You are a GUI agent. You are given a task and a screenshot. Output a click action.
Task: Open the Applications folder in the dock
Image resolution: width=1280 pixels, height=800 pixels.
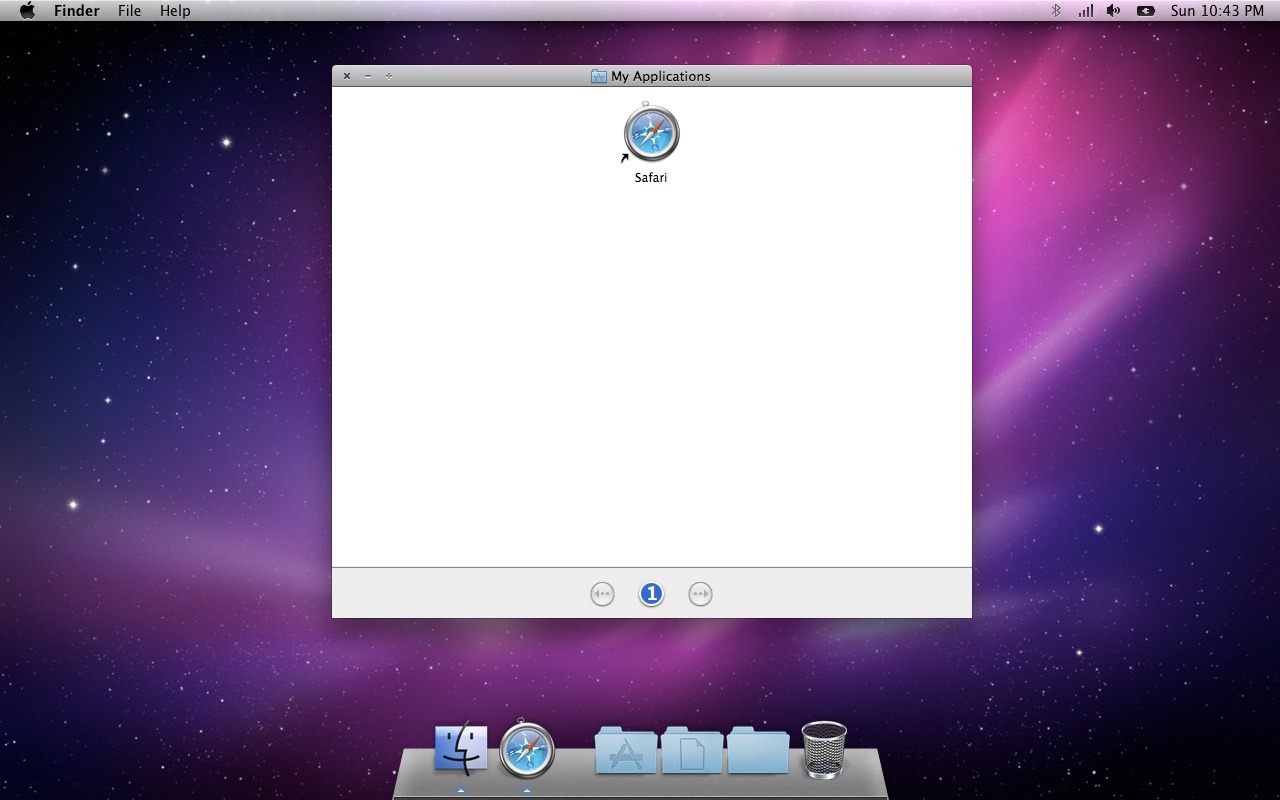click(626, 750)
